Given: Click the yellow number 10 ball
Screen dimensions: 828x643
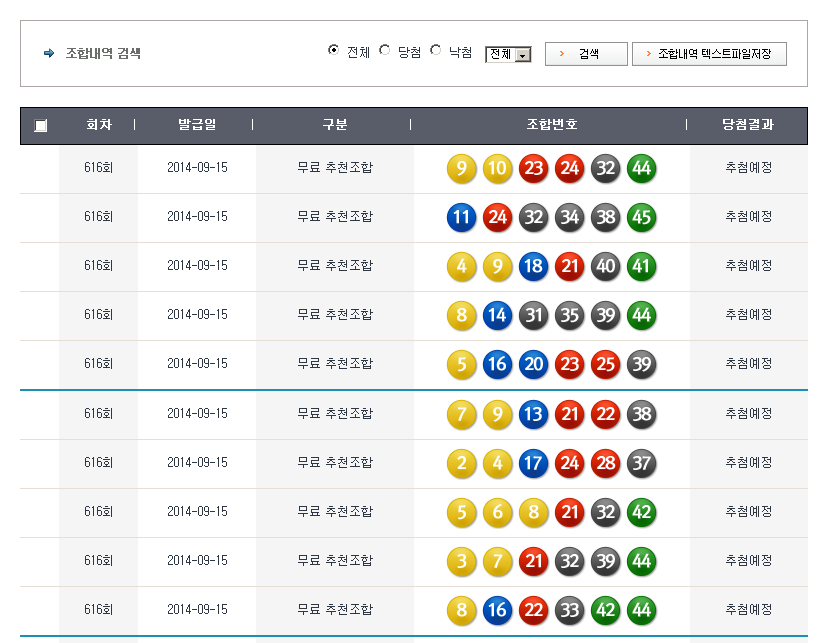Looking at the screenshot, I should point(497,168).
